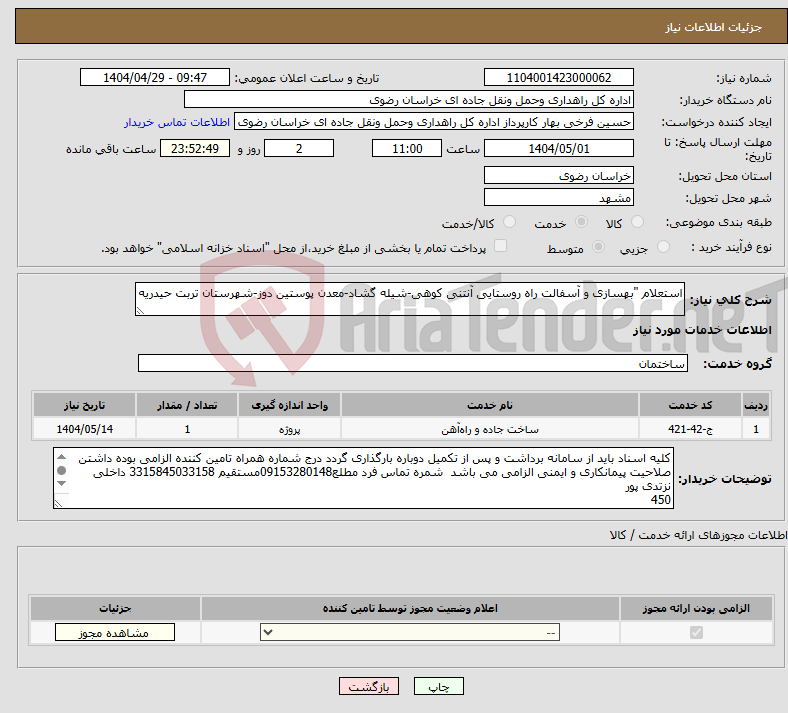Click the بازگشت back button

[x=368, y=686]
